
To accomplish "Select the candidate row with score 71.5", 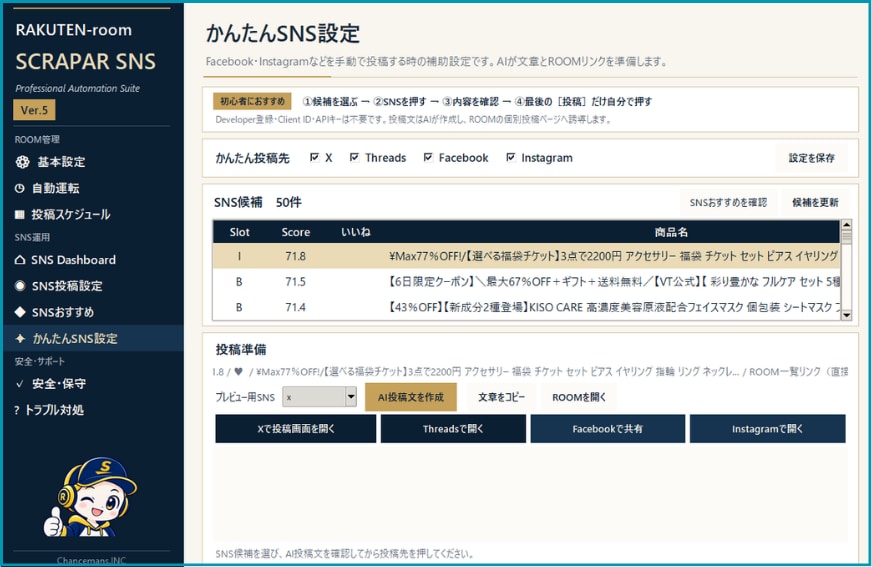I will coord(526,282).
